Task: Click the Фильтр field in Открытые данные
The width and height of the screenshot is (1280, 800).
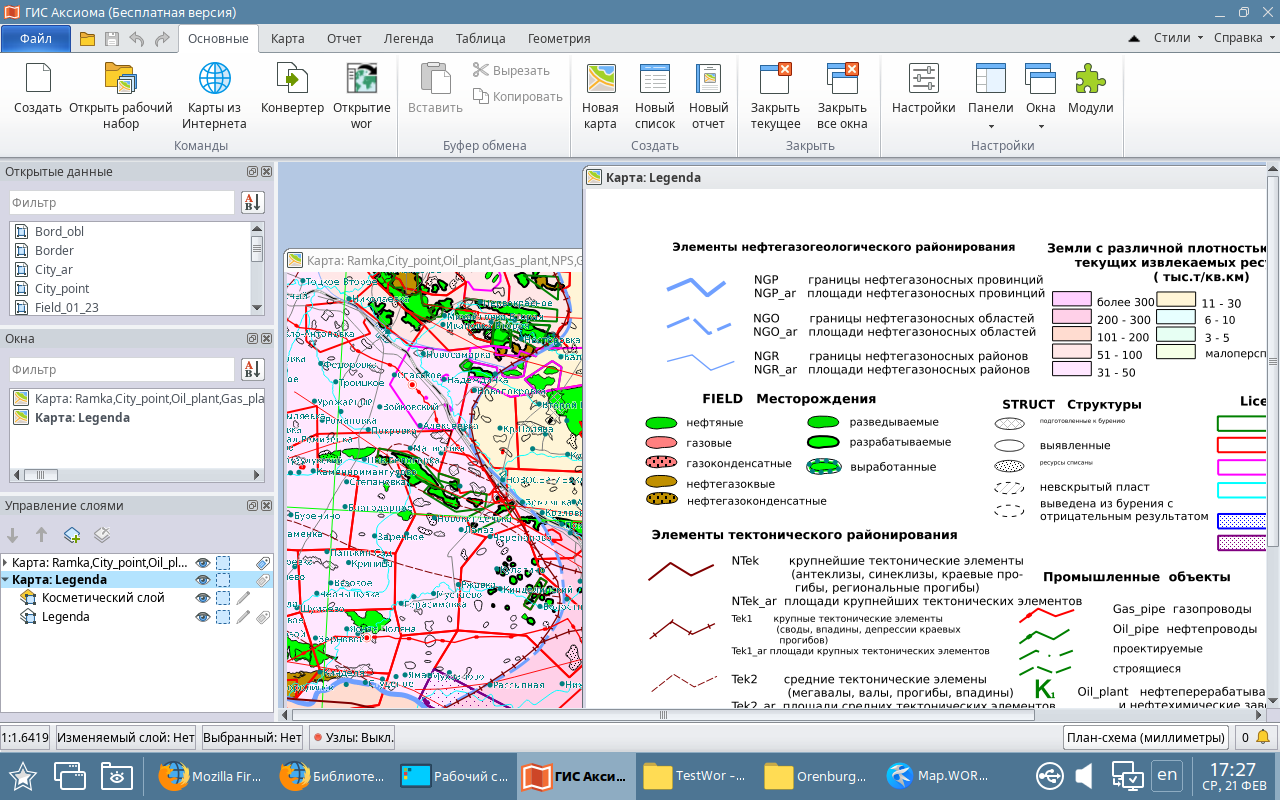Action: (122, 203)
